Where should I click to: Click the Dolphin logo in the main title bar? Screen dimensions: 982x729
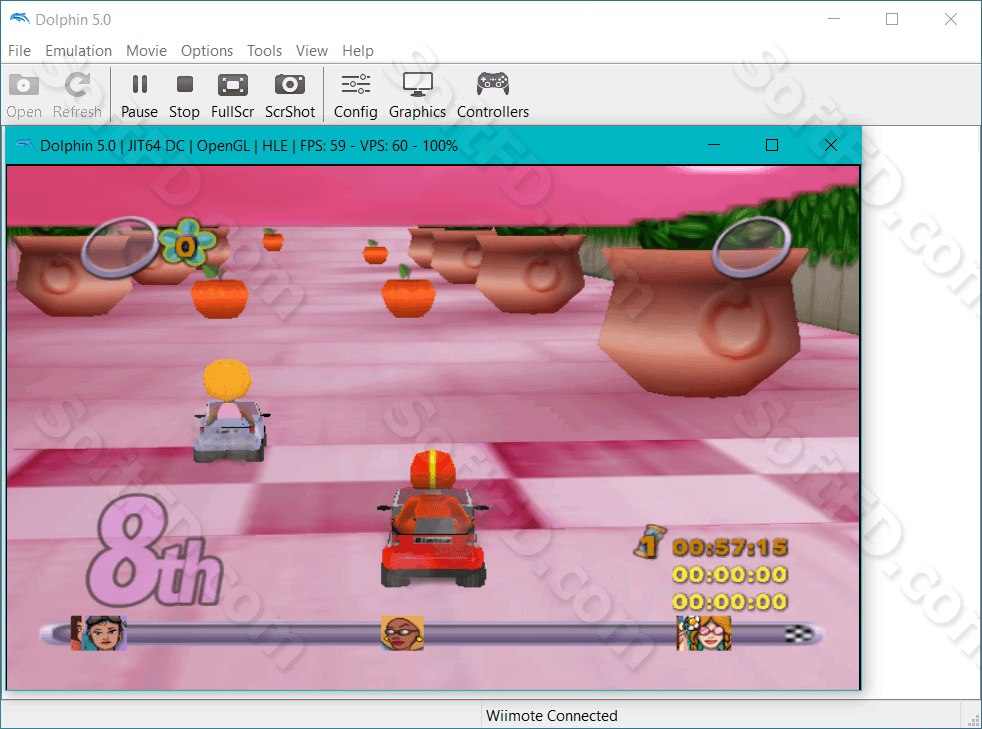click(19, 19)
